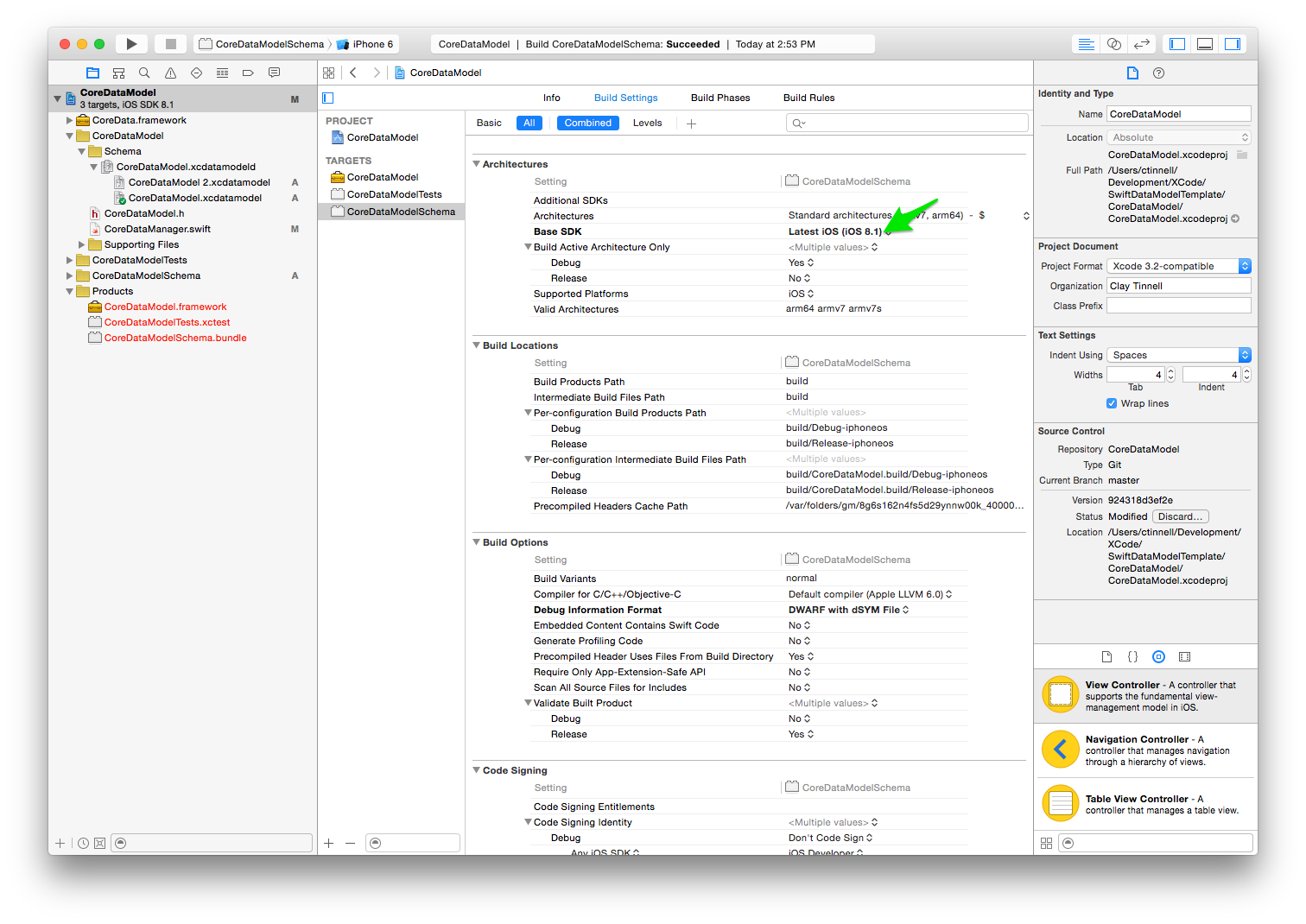
Task: Hide the project and targets list
Action: [328, 98]
